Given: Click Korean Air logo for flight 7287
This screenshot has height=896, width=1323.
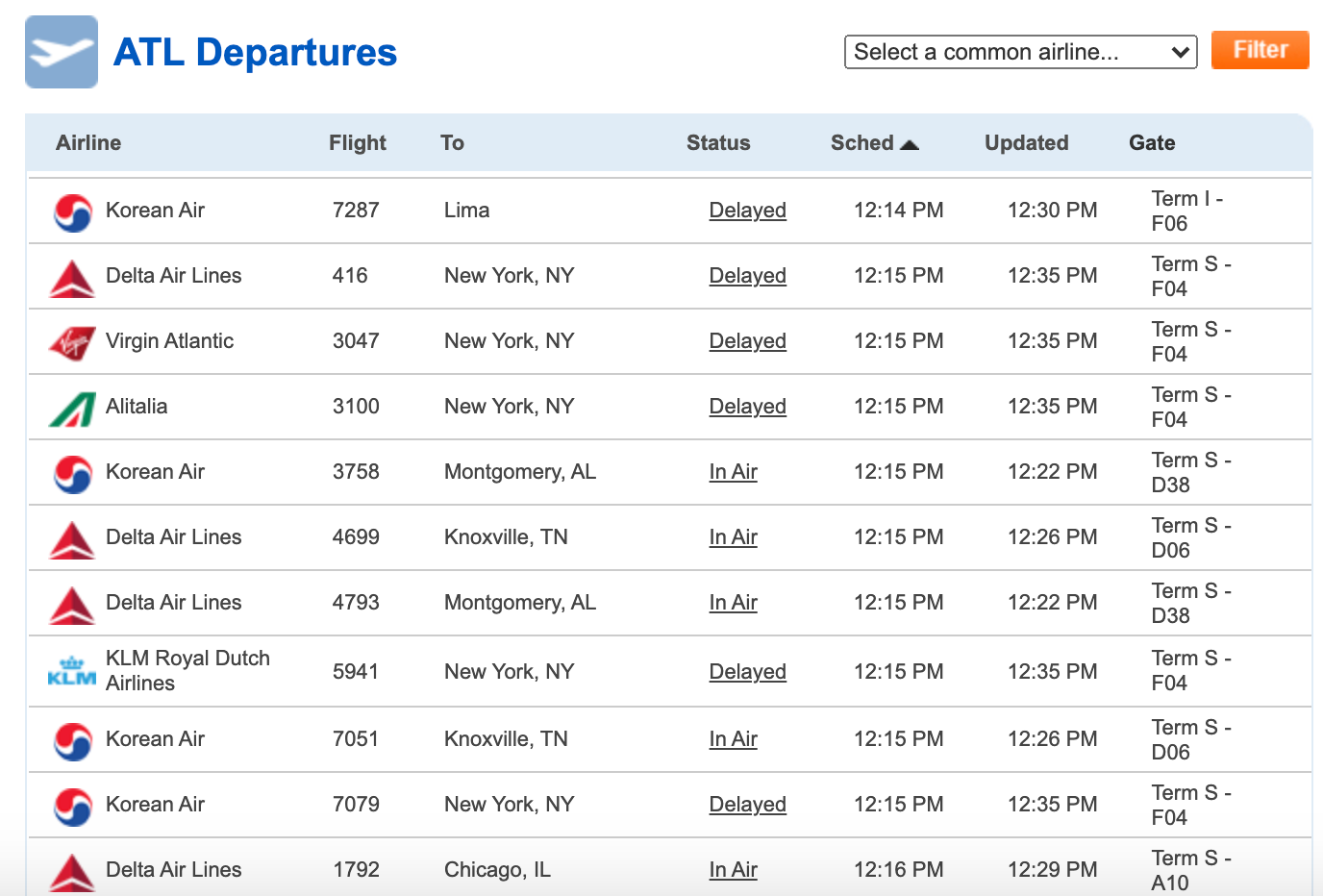Looking at the screenshot, I should [73, 212].
